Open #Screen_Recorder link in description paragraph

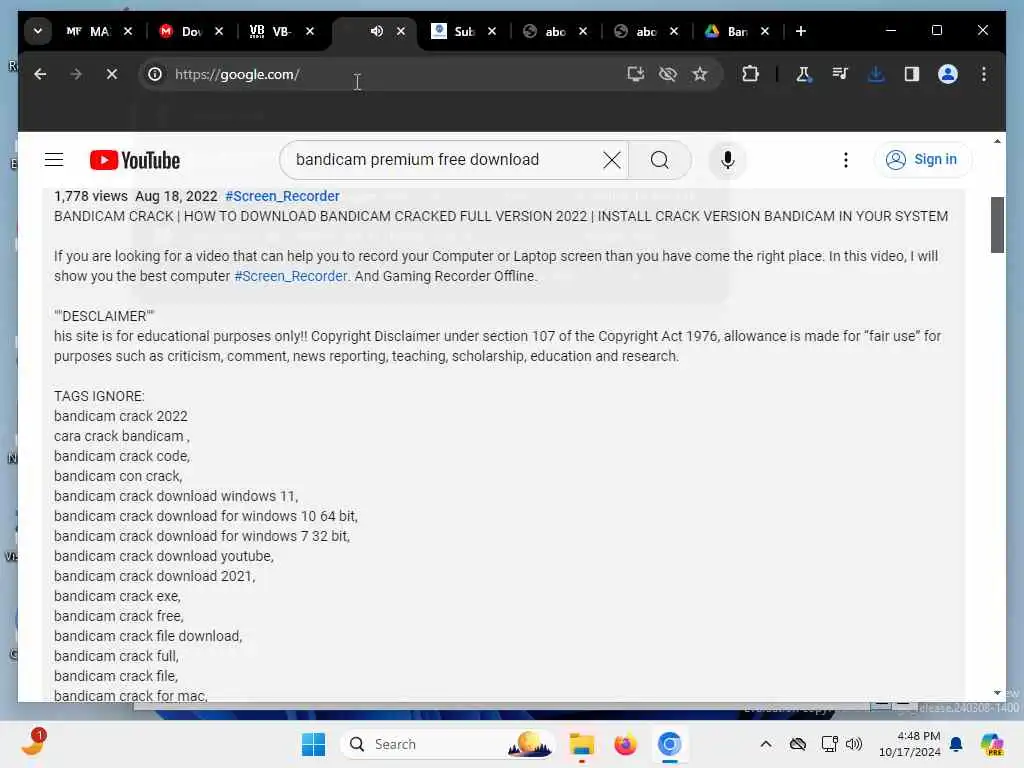coord(291,276)
